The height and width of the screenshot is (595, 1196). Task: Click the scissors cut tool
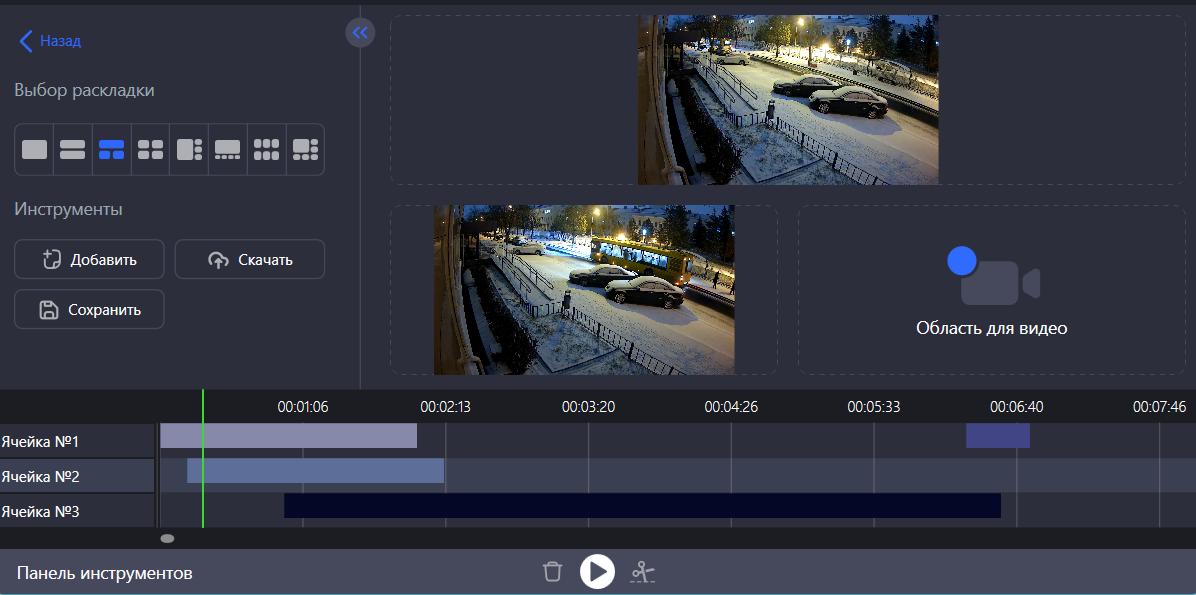[643, 572]
